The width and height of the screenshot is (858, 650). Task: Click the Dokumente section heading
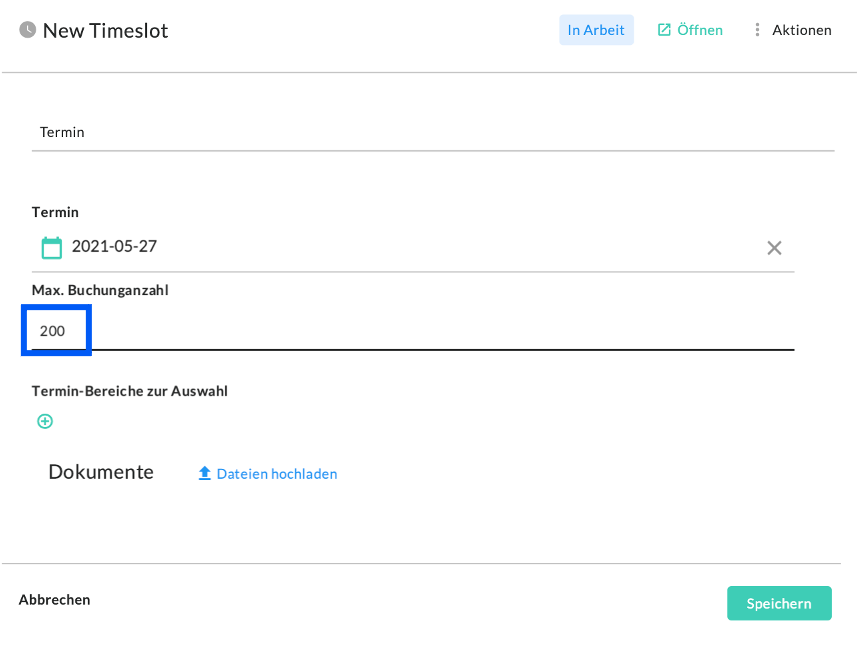point(101,472)
